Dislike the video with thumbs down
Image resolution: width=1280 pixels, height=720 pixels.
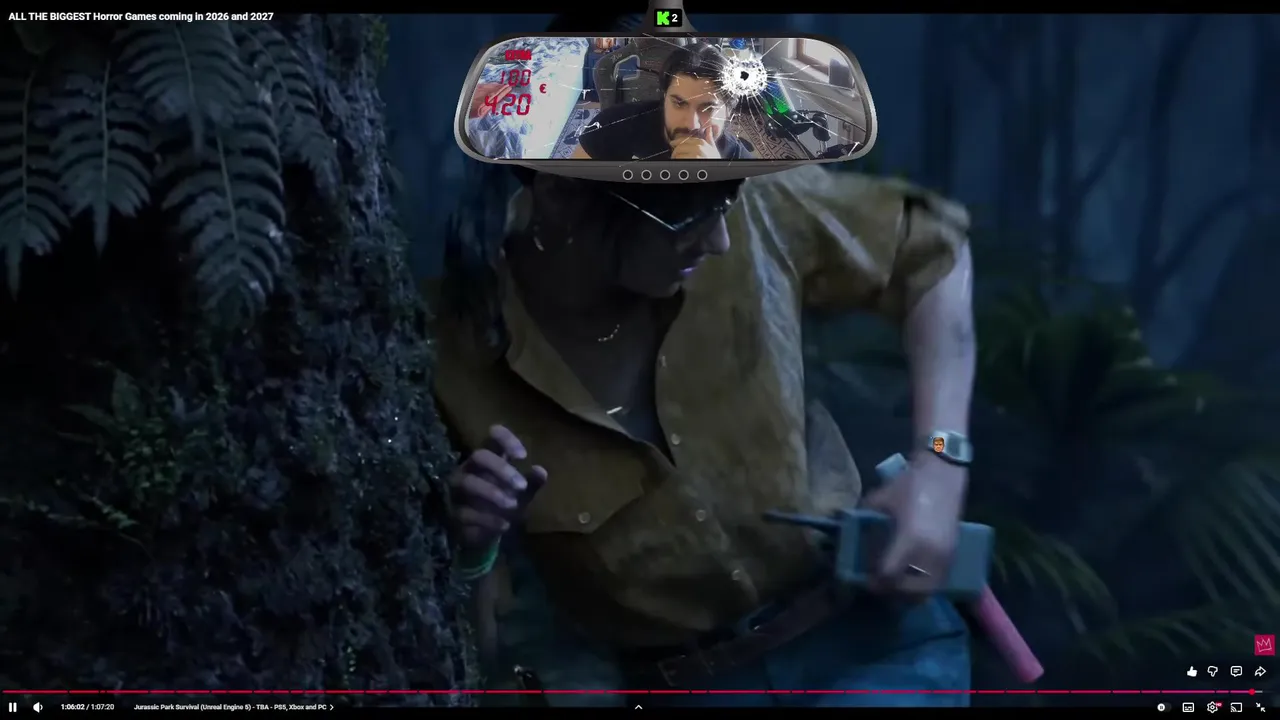[x=1213, y=672]
